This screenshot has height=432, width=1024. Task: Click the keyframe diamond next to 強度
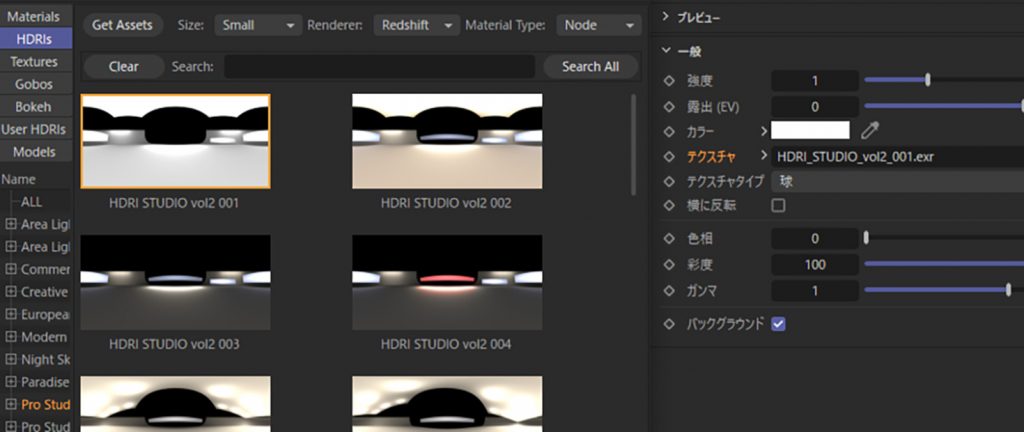pyautogui.click(x=670, y=80)
